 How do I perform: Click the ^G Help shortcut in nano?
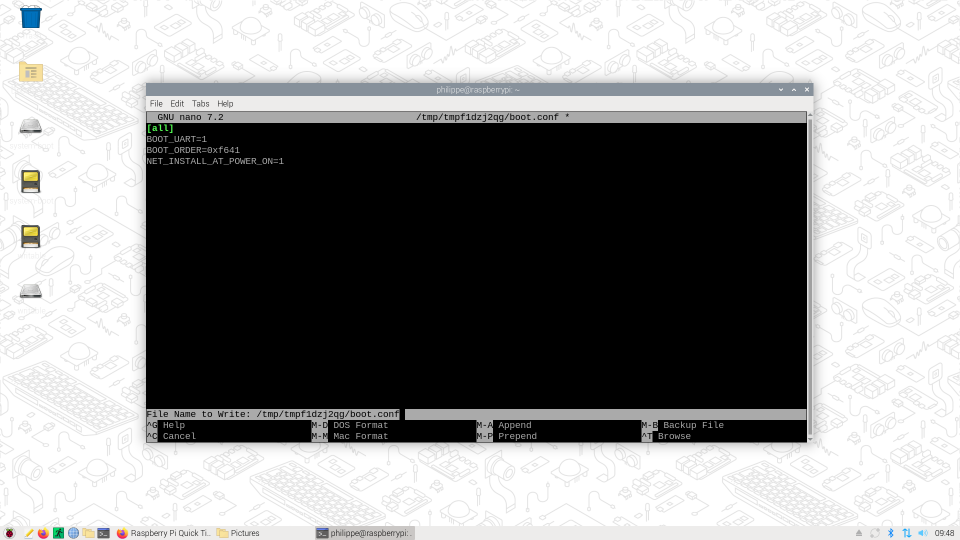click(166, 426)
